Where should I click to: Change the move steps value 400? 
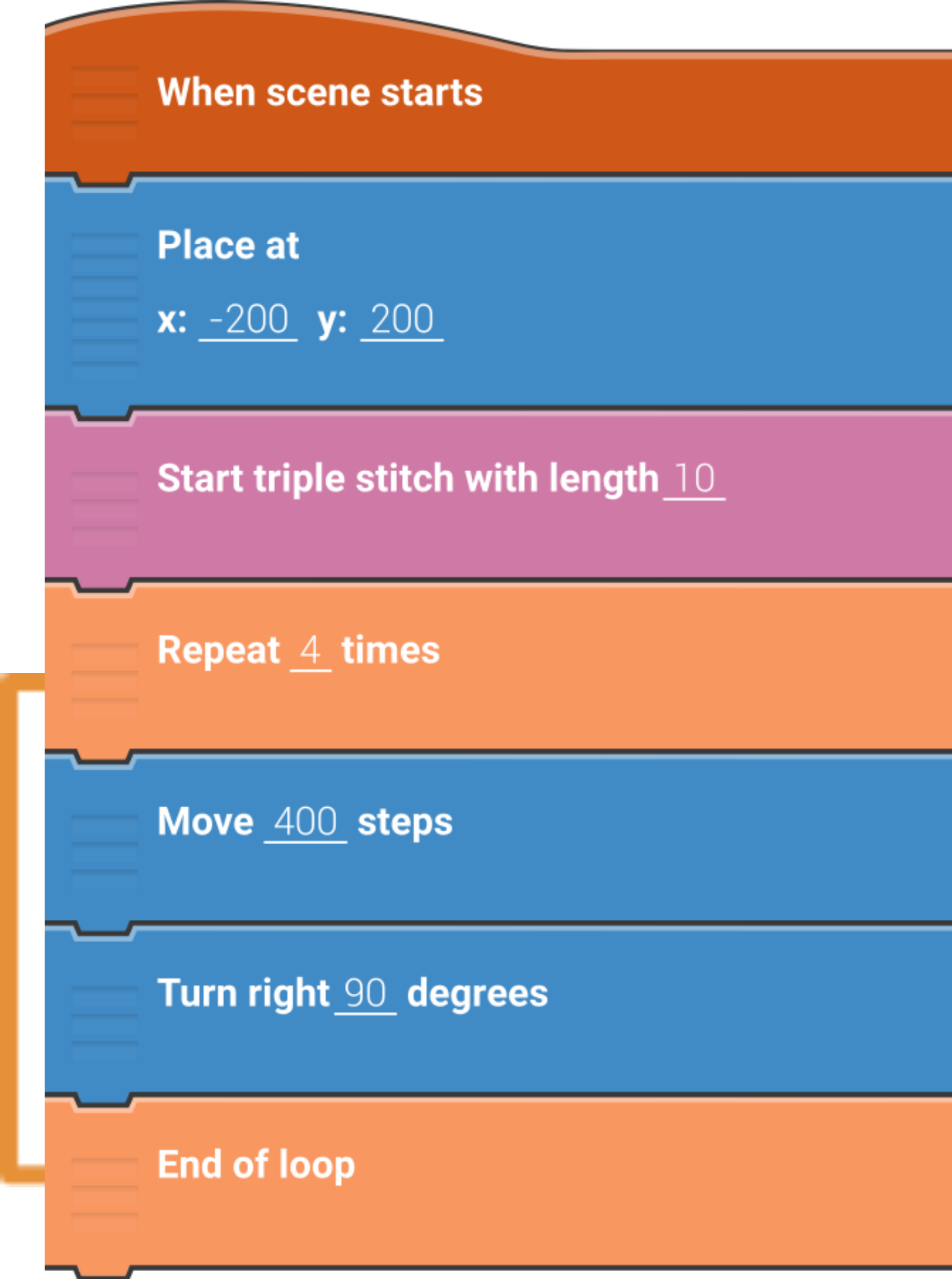click(x=305, y=822)
